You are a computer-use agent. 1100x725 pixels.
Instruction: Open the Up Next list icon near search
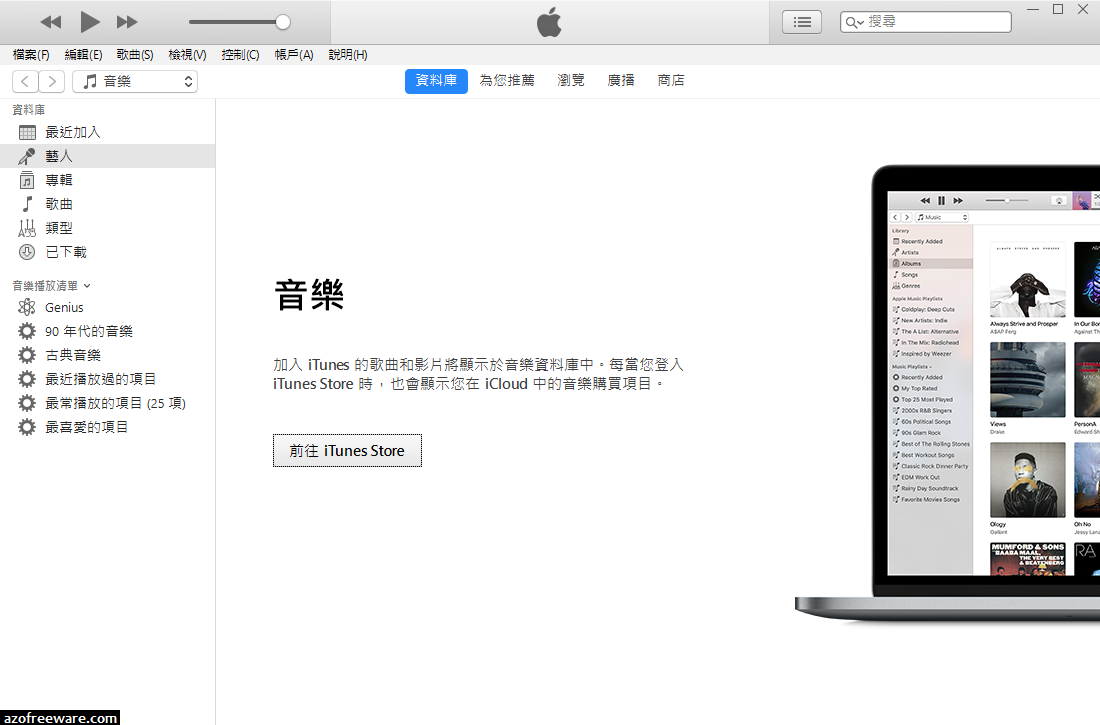pos(801,21)
